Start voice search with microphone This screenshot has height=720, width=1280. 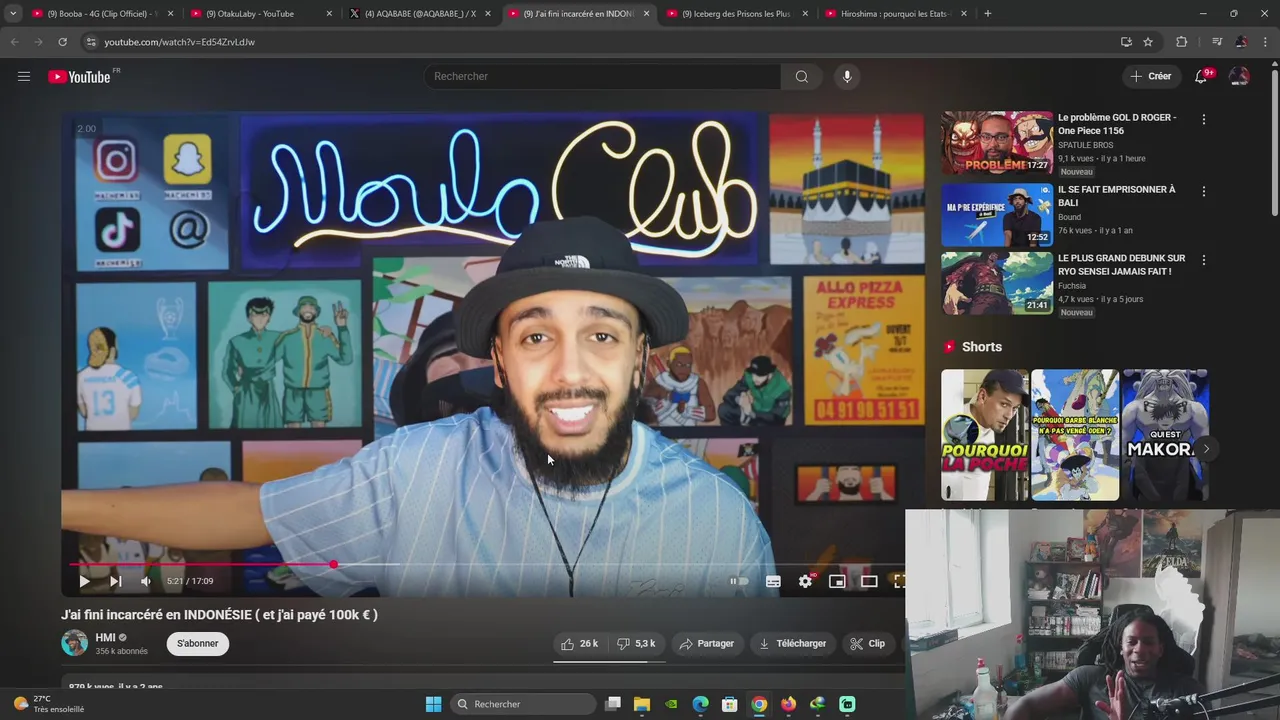847,76
